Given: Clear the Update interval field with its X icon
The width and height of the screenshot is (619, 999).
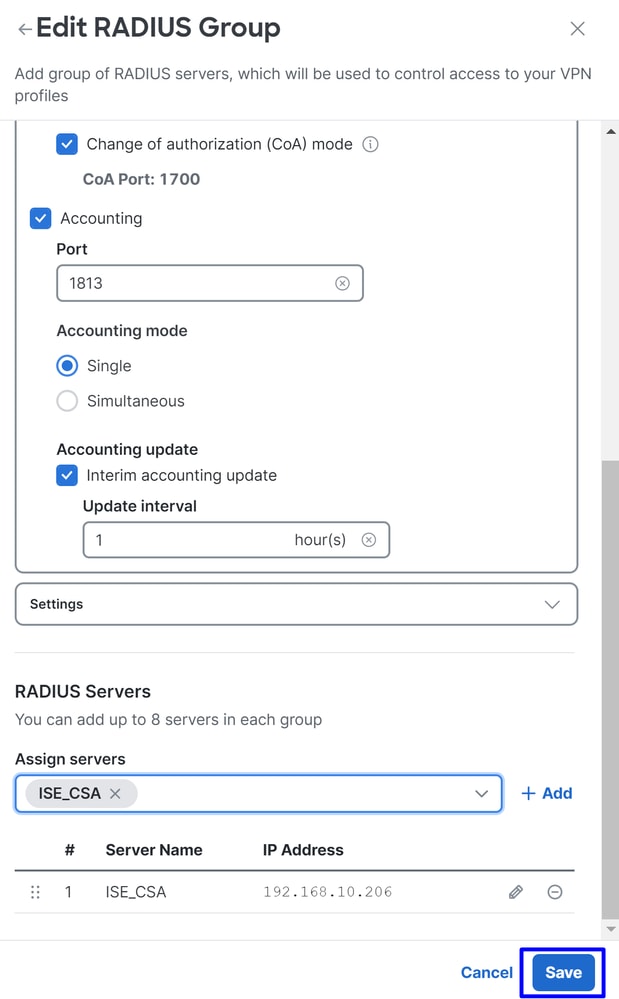Looking at the screenshot, I should point(369,540).
